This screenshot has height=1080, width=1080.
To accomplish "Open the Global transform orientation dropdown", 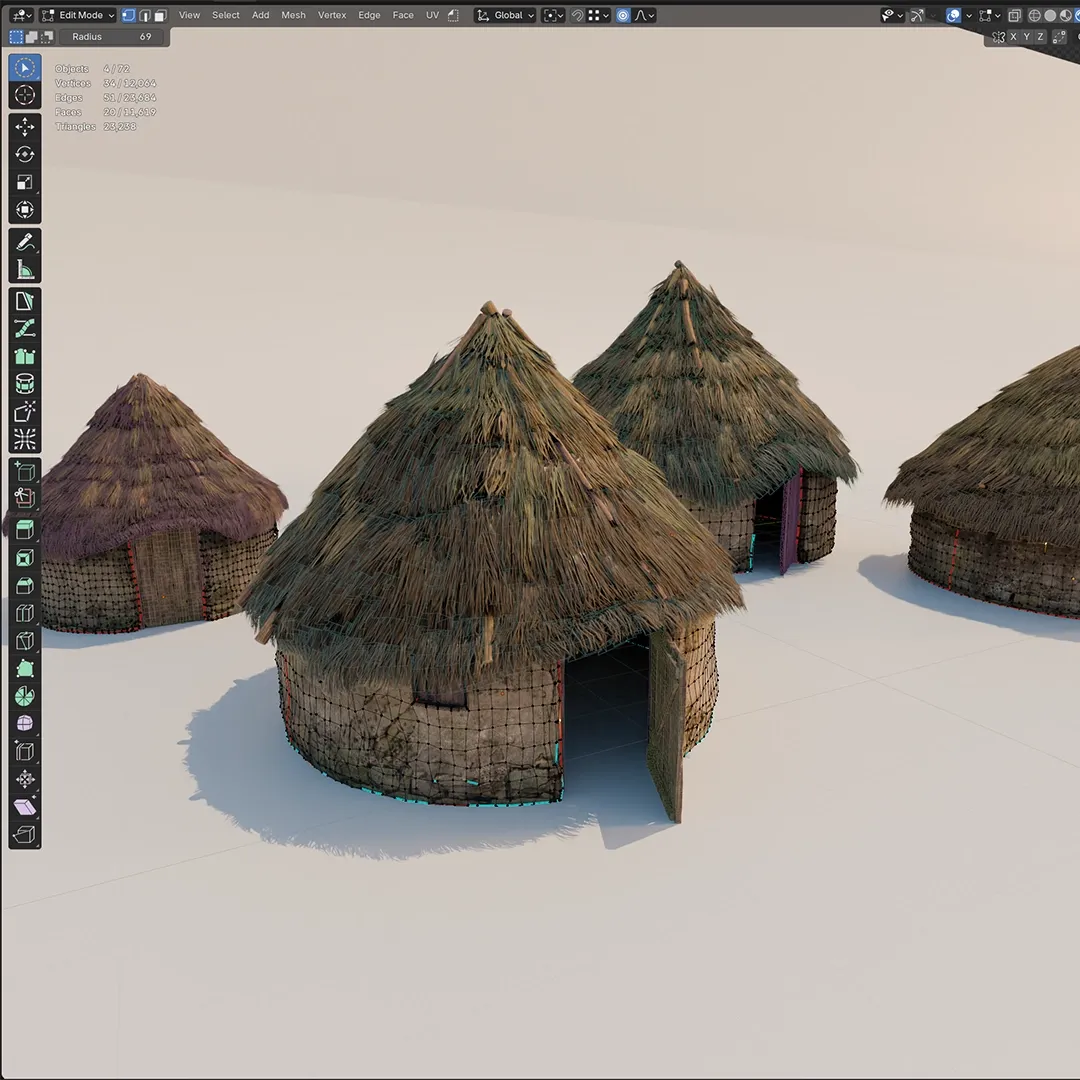I will pyautogui.click(x=505, y=15).
